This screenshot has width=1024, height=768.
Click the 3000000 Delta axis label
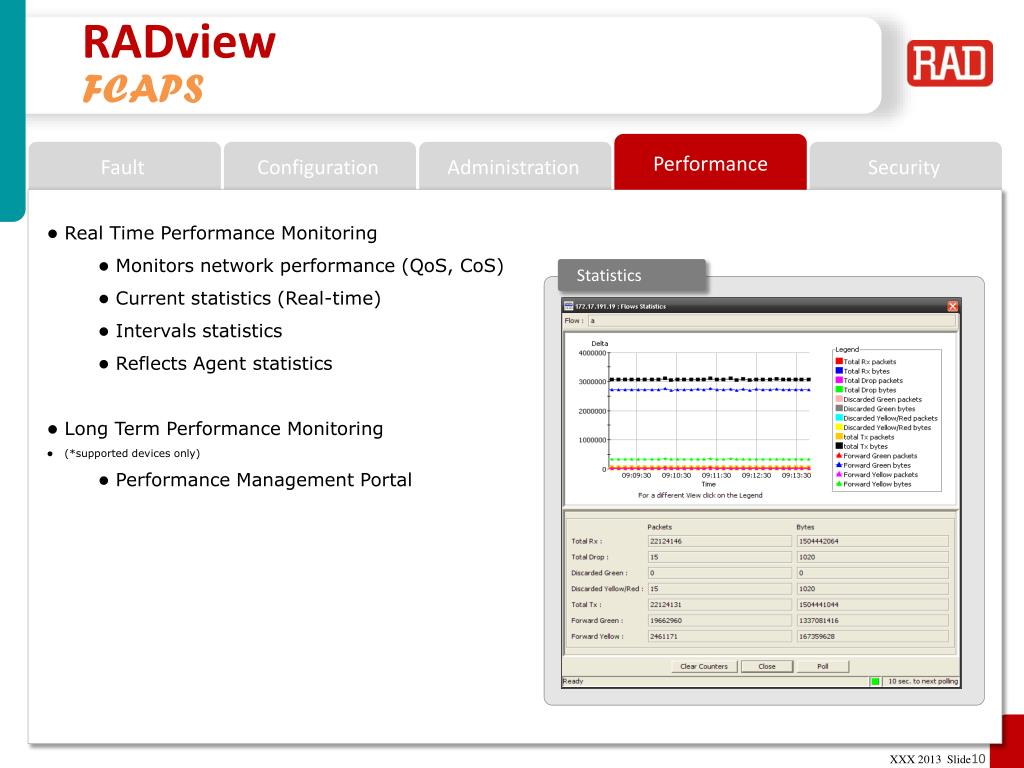coord(592,381)
